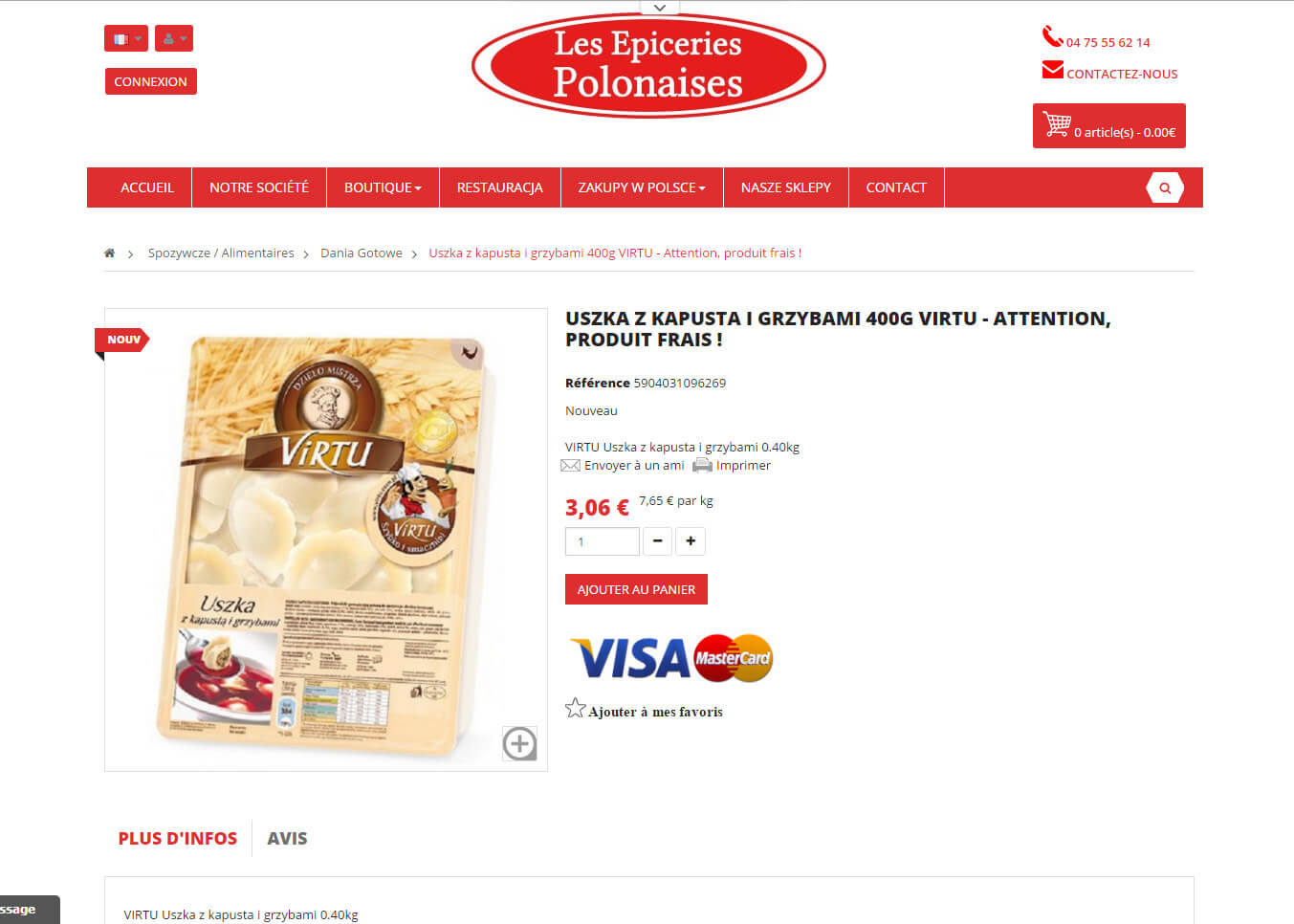
Task: Click the search magnifier icon in navbar
Action: click(1165, 187)
